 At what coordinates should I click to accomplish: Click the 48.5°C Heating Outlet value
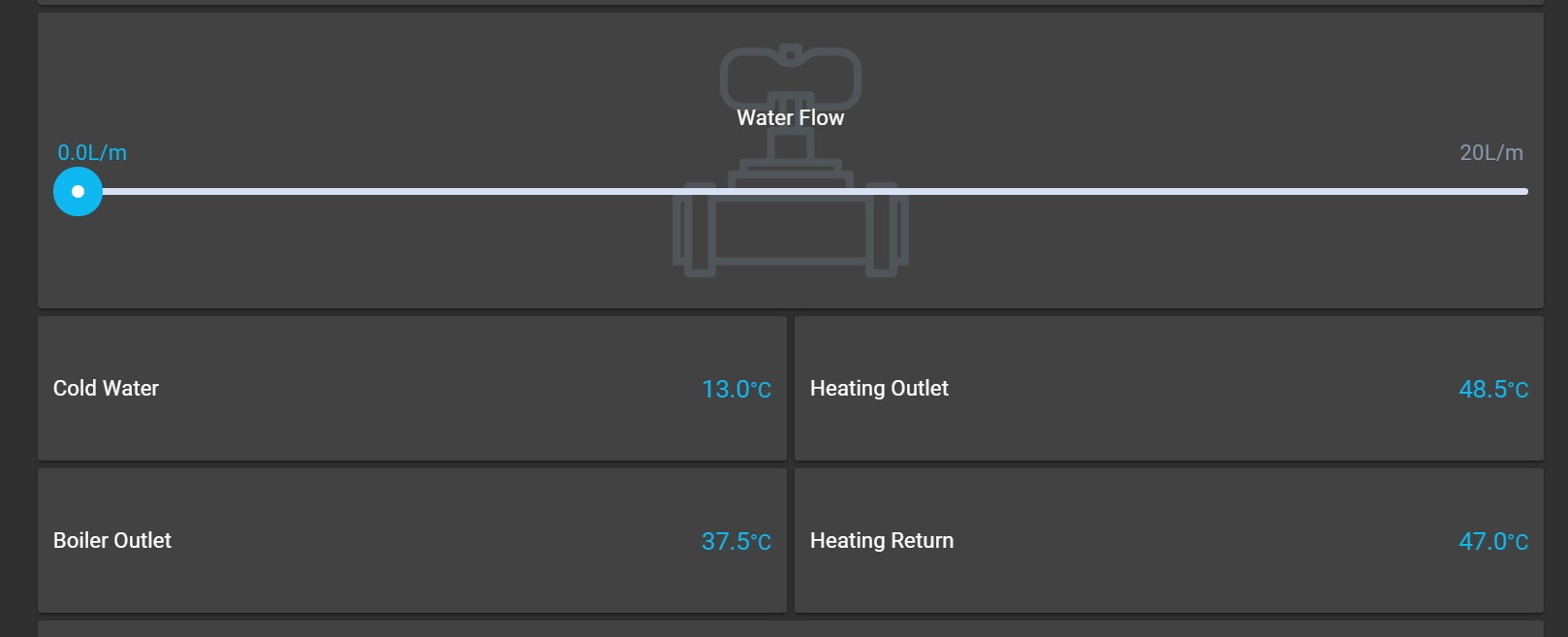tap(1493, 390)
